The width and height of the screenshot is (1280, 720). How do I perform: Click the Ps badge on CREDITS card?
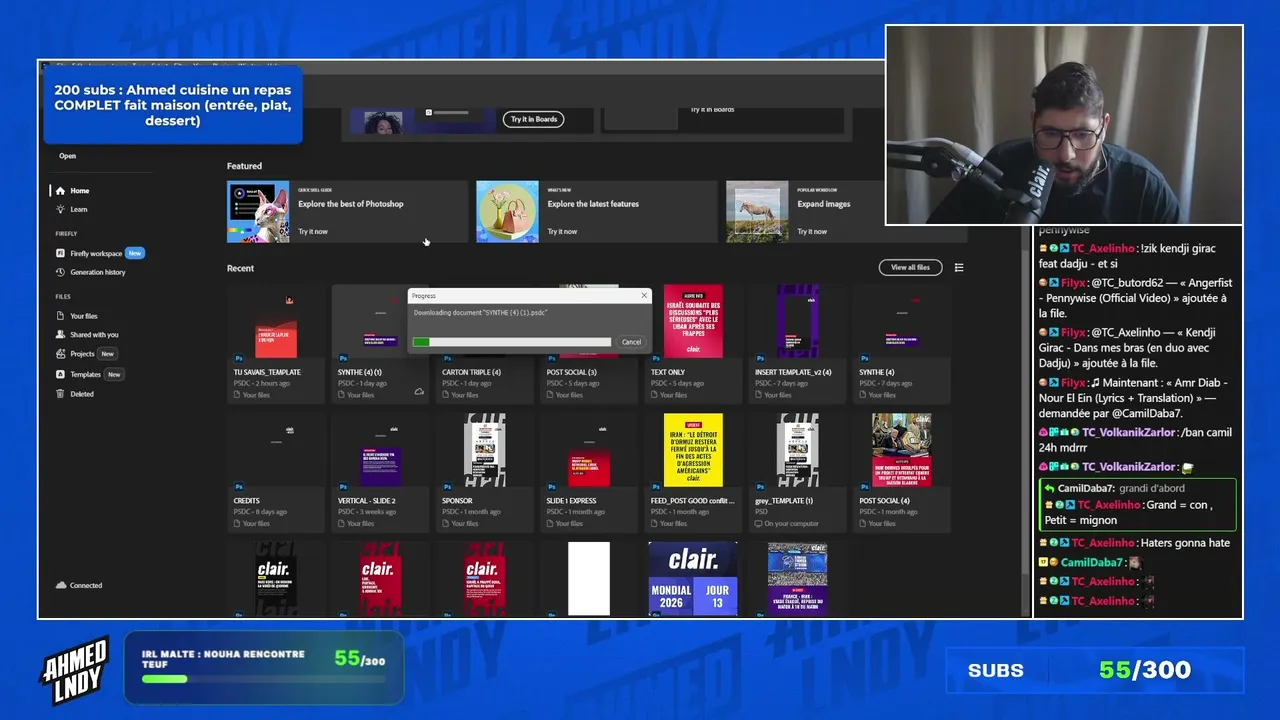(x=239, y=486)
